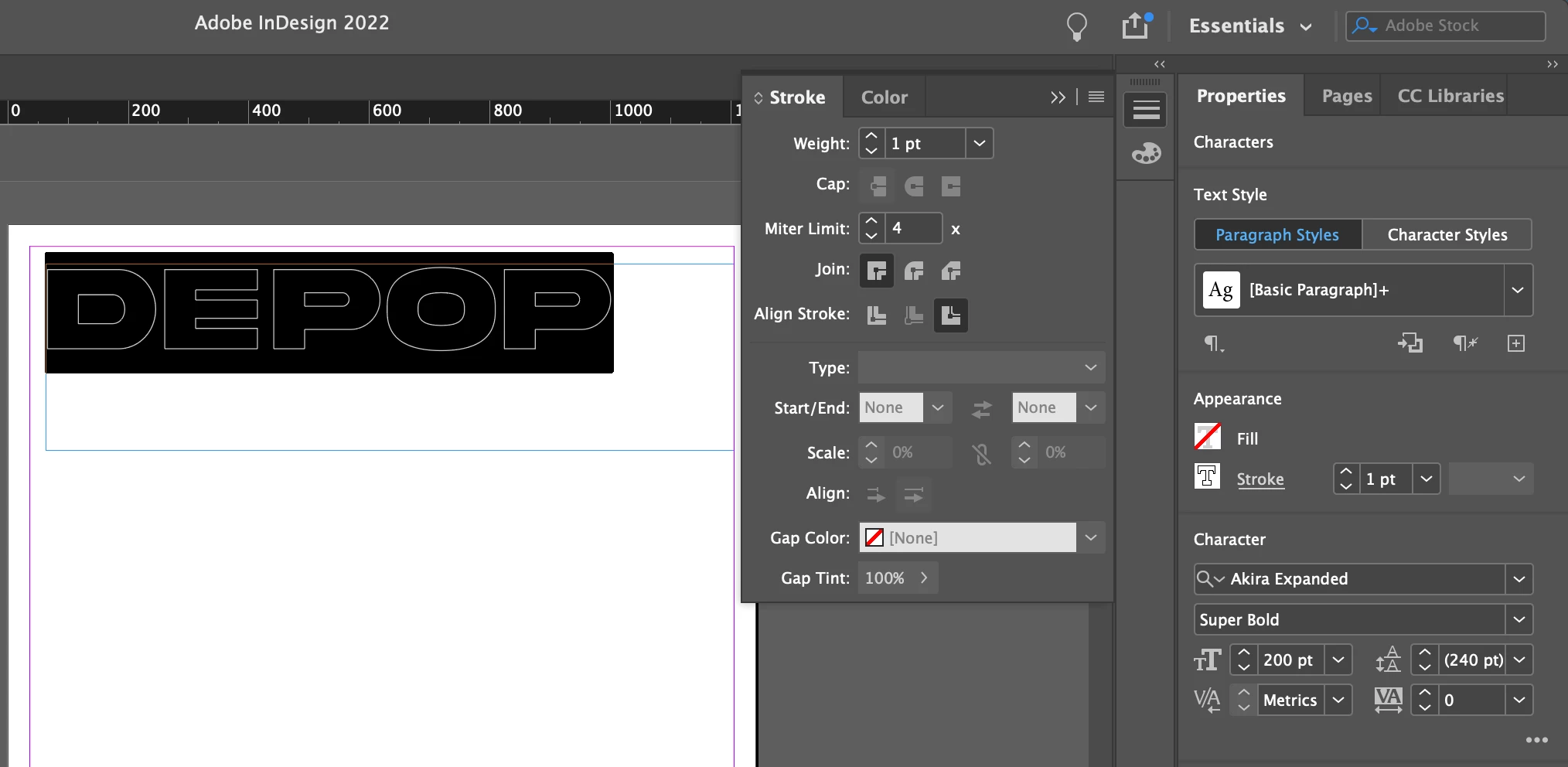Expand the Gap Tint slider arrow
The width and height of the screenshot is (1568, 767).
[x=924, y=578]
